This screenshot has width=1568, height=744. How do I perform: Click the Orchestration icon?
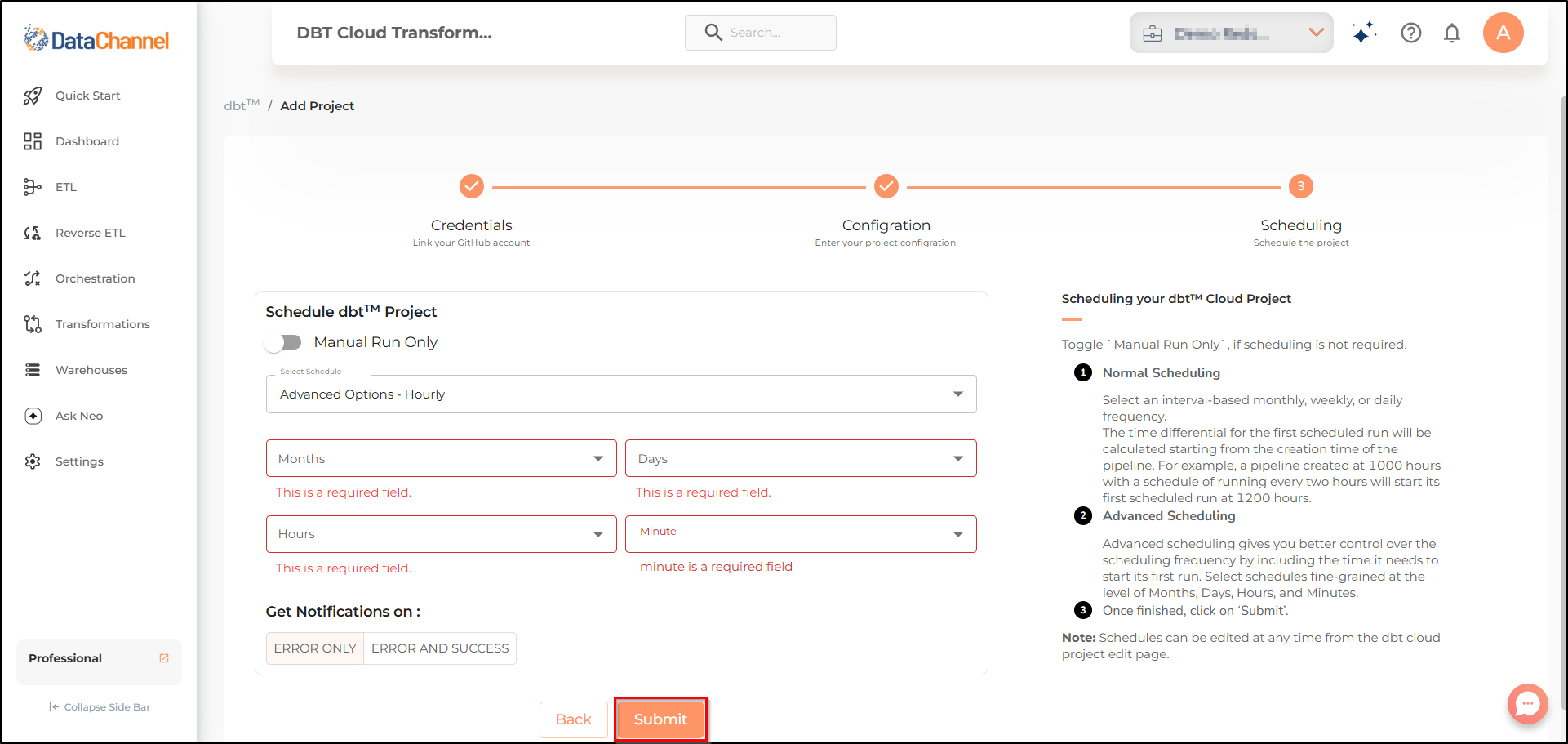[x=33, y=278]
